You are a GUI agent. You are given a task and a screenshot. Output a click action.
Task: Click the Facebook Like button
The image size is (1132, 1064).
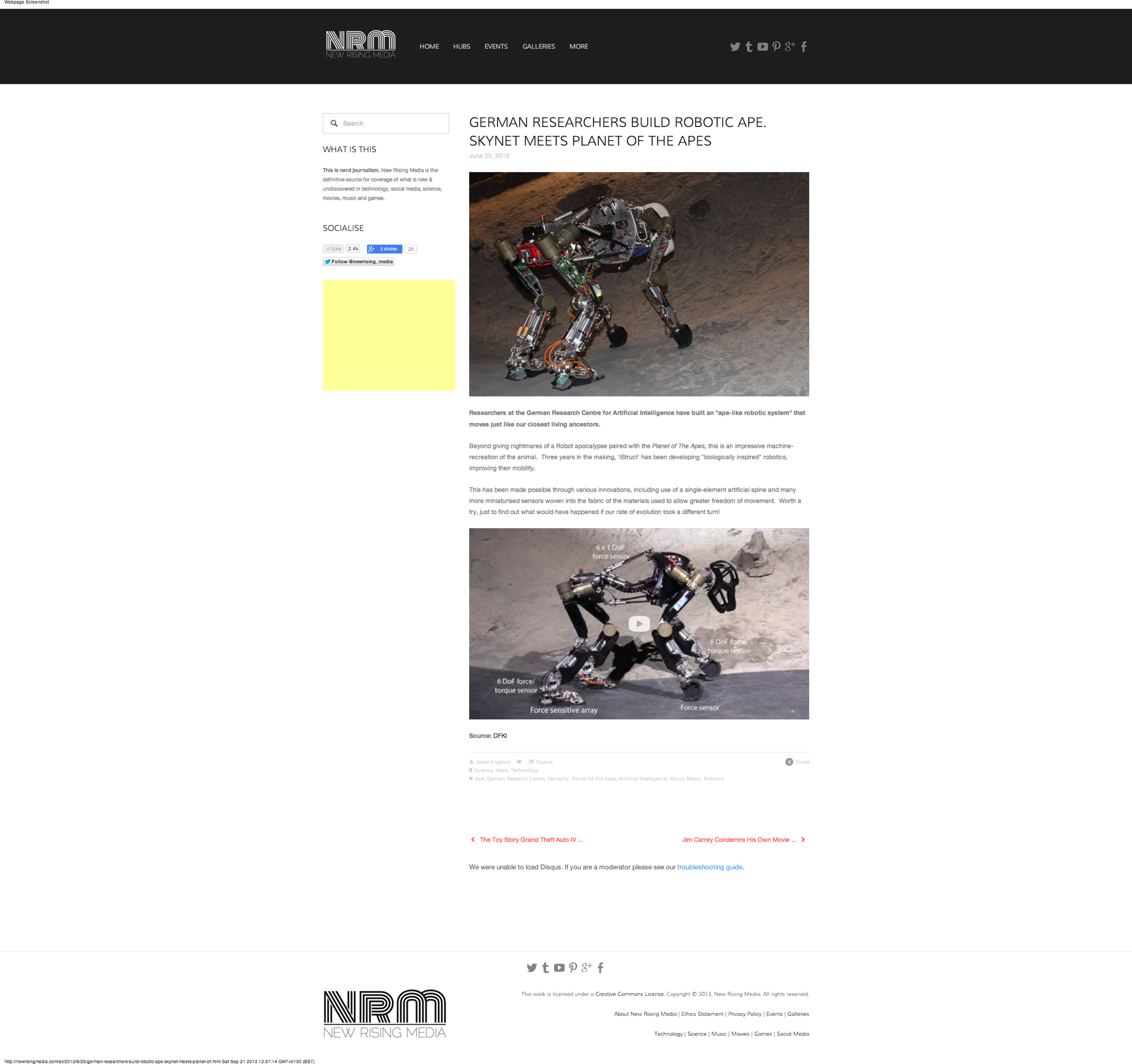pyautogui.click(x=333, y=249)
